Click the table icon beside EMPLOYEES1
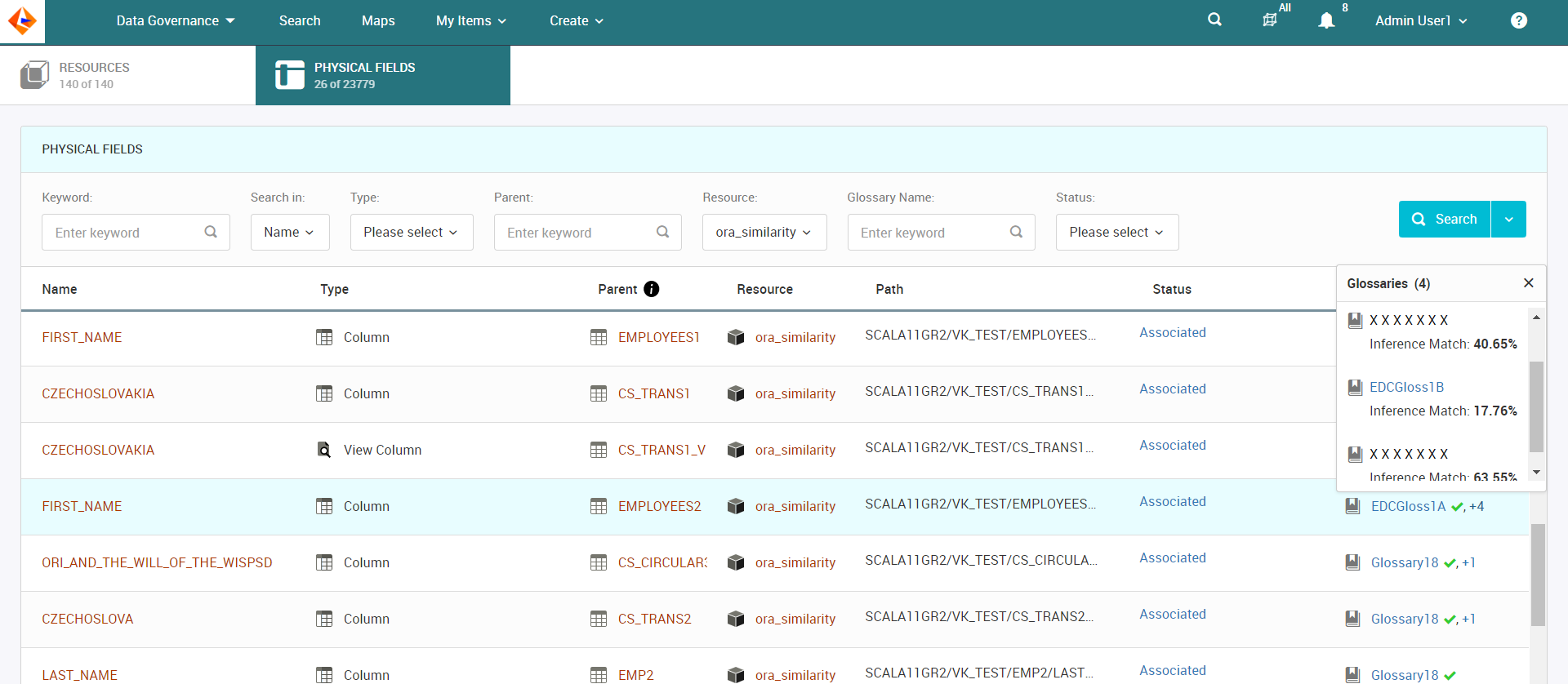Viewport: 1568px width, 684px height. pos(599,337)
